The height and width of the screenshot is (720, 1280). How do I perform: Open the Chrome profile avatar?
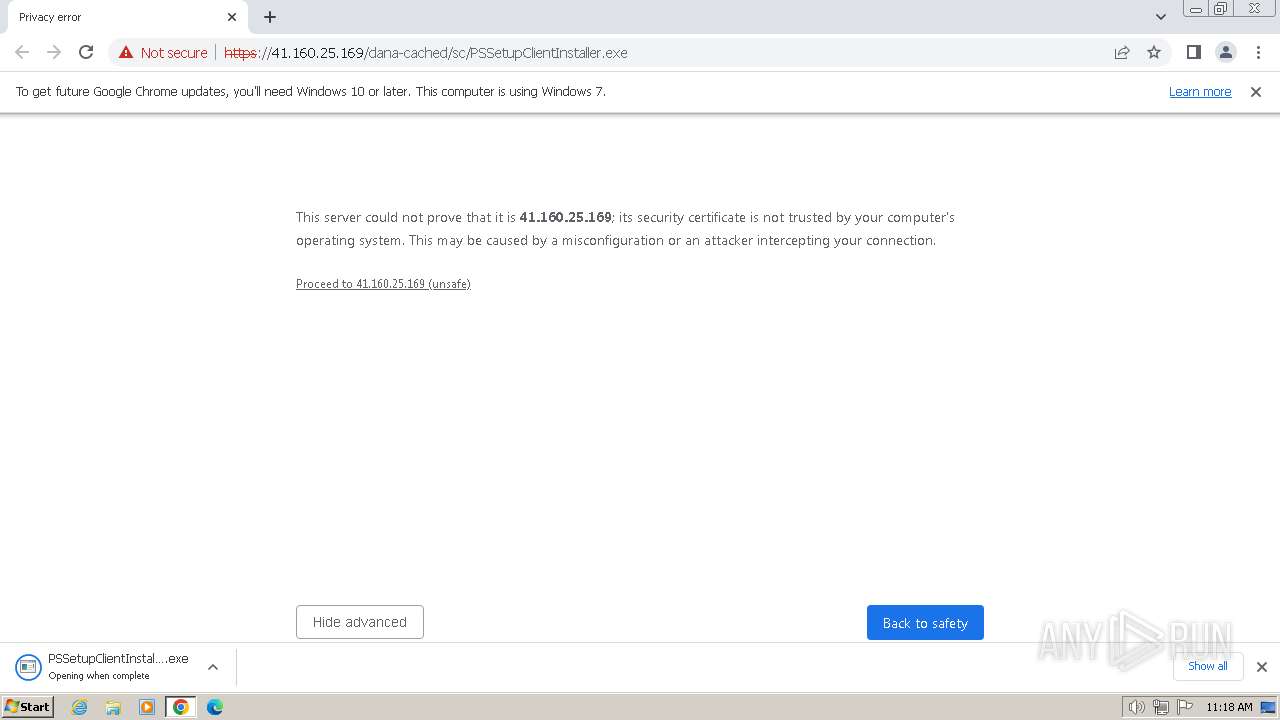(1225, 52)
